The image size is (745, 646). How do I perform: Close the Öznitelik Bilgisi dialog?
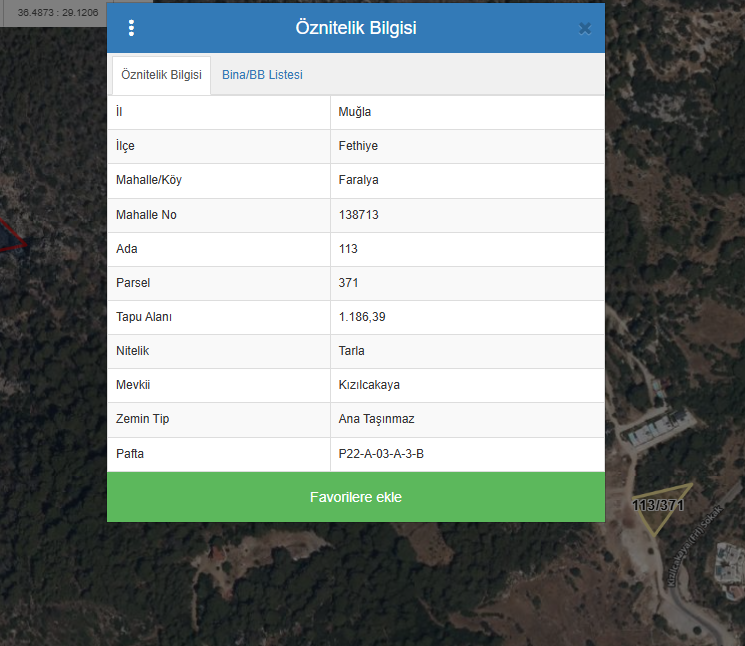[585, 28]
